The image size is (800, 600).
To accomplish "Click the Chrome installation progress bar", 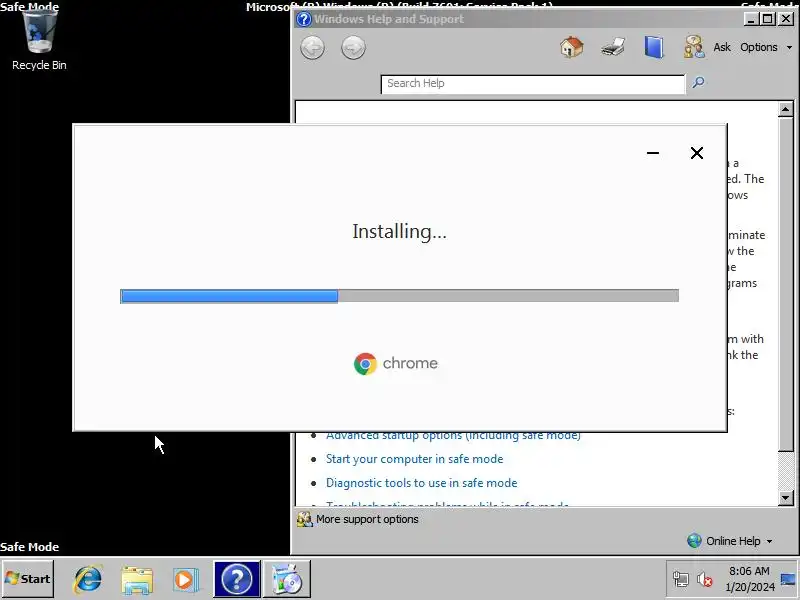I will pos(399,296).
